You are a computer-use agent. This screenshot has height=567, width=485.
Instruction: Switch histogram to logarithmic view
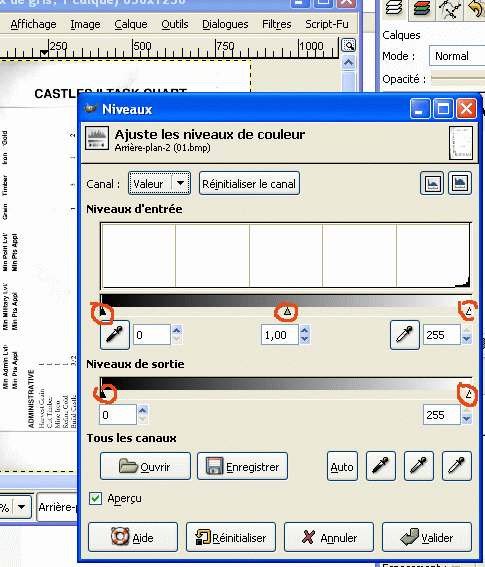point(460,183)
